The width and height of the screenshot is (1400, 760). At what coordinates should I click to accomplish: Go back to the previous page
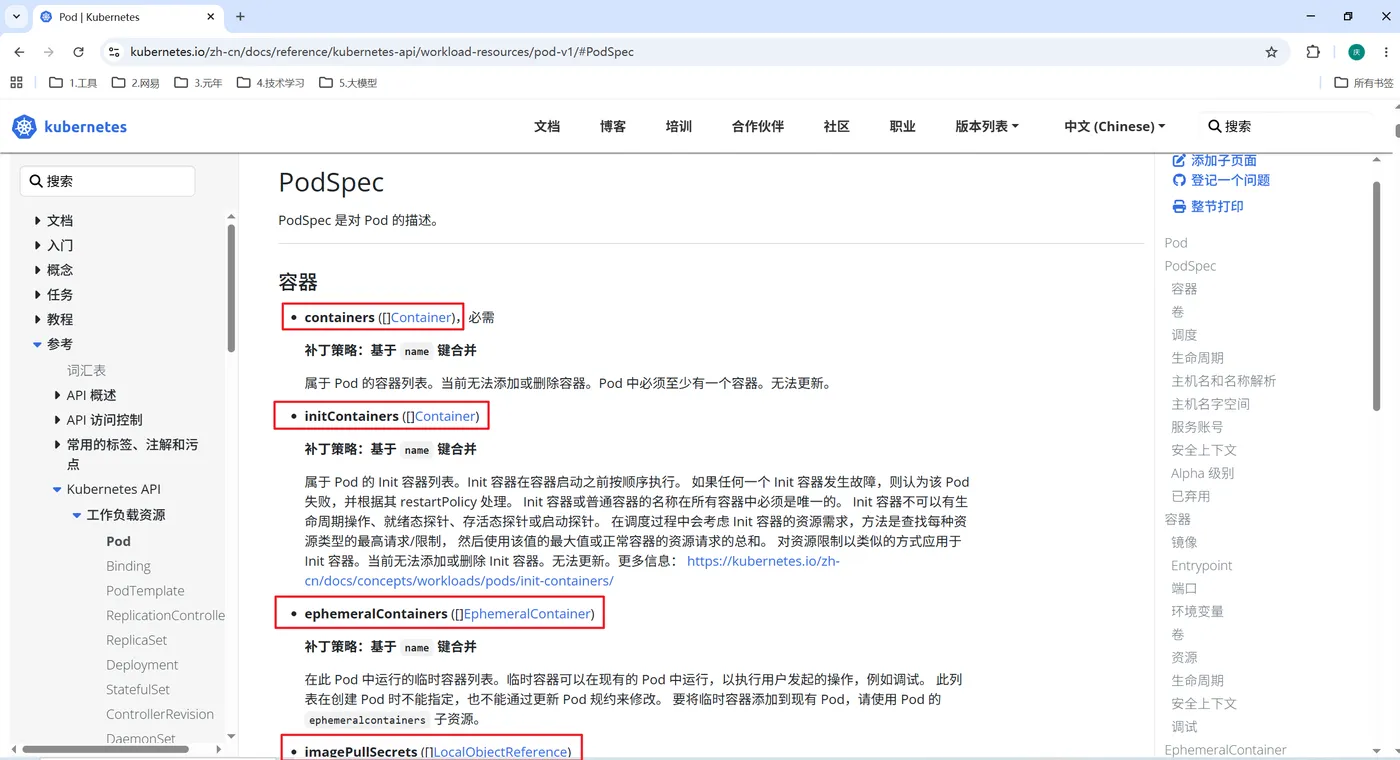pos(19,52)
